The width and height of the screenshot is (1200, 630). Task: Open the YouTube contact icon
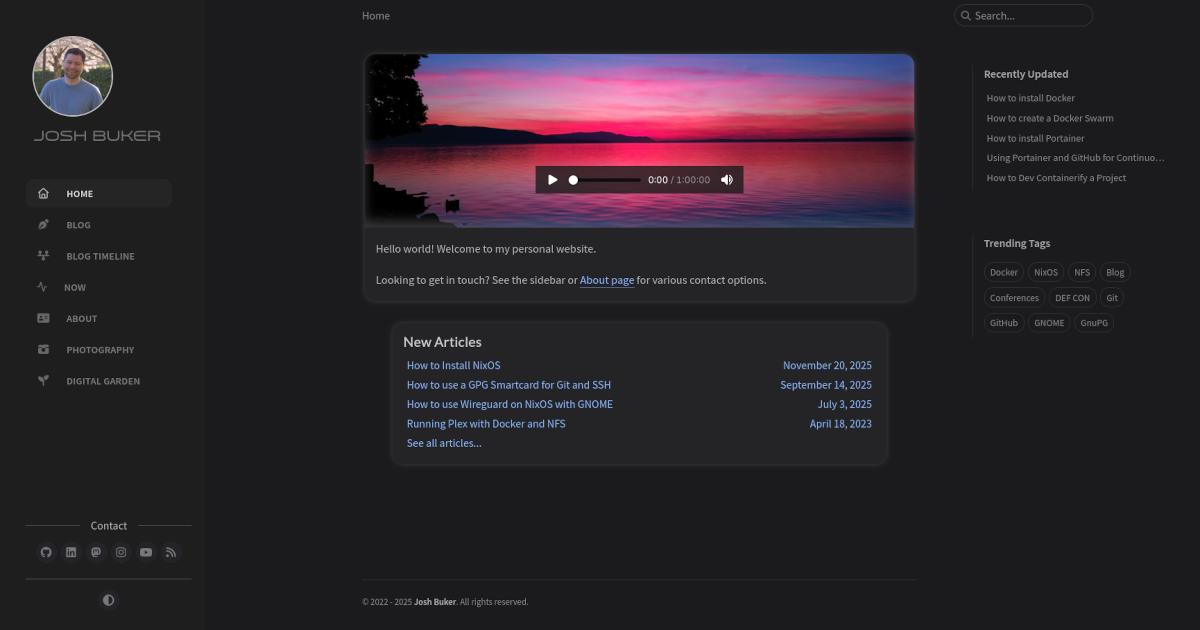pos(146,552)
